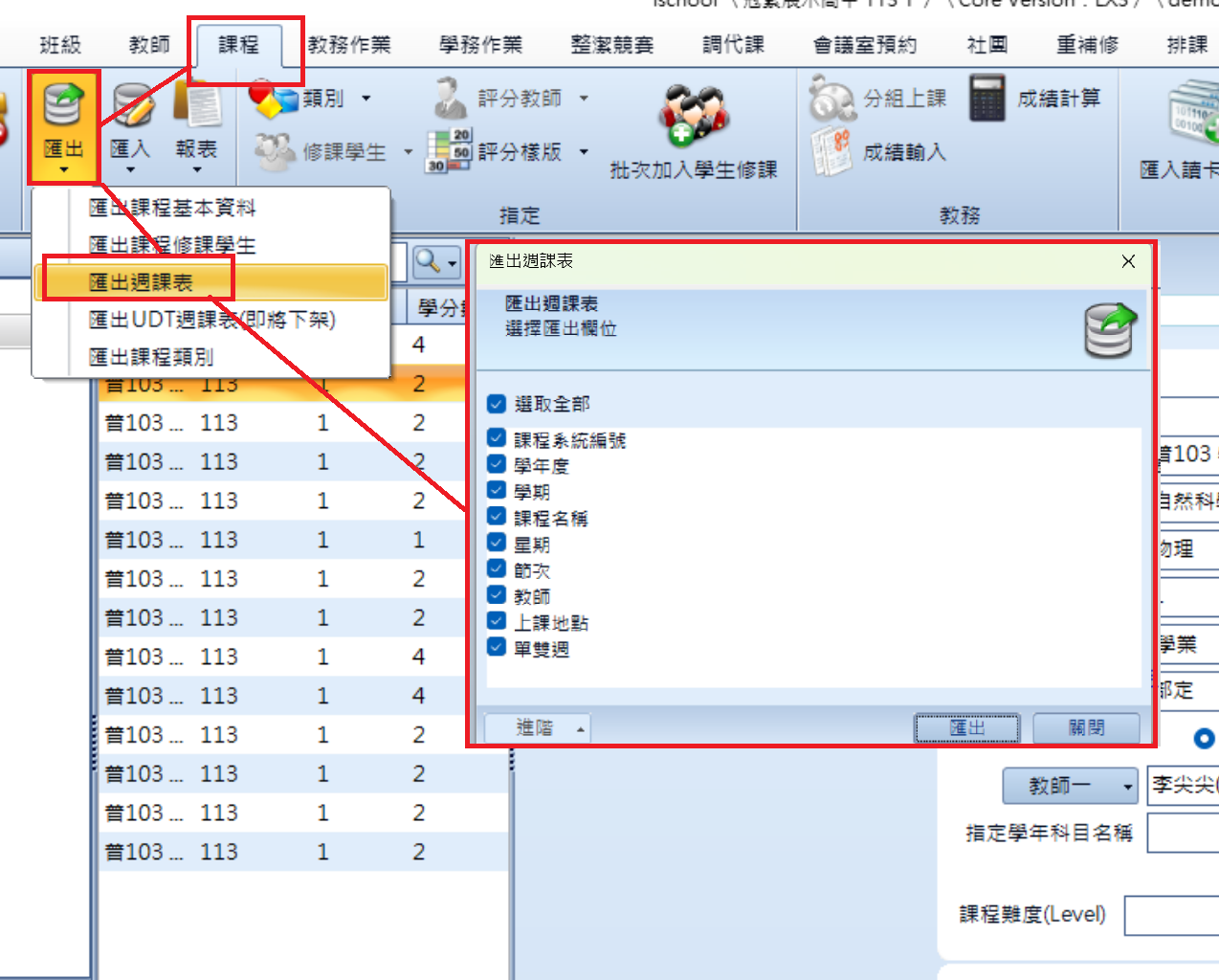The width and height of the screenshot is (1219, 980).
Task: Expand the 修課學生 dropdown arrow
Action: (x=408, y=152)
